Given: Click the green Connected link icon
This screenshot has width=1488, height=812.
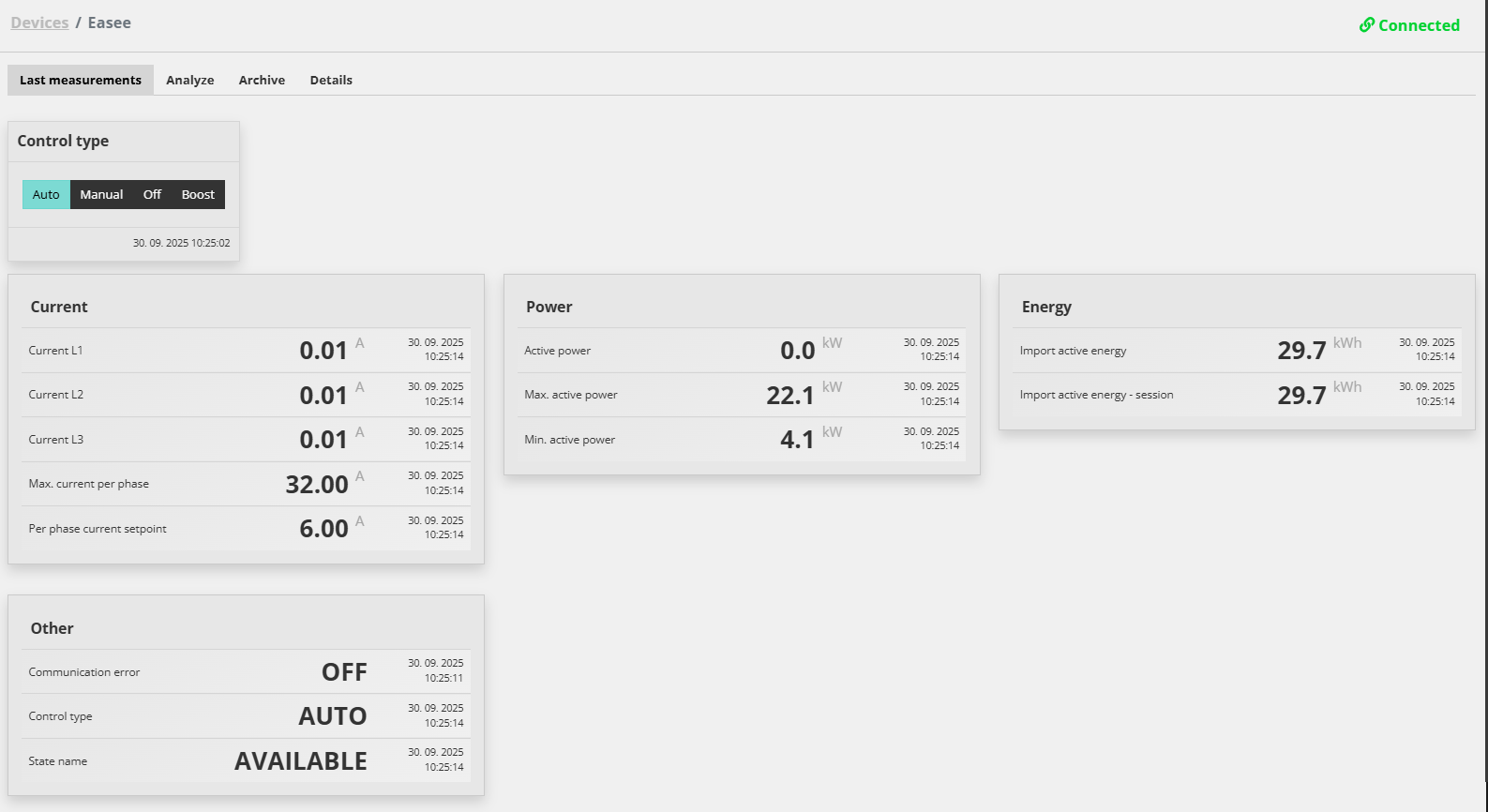Looking at the screenshot, I should (1366, 25).
